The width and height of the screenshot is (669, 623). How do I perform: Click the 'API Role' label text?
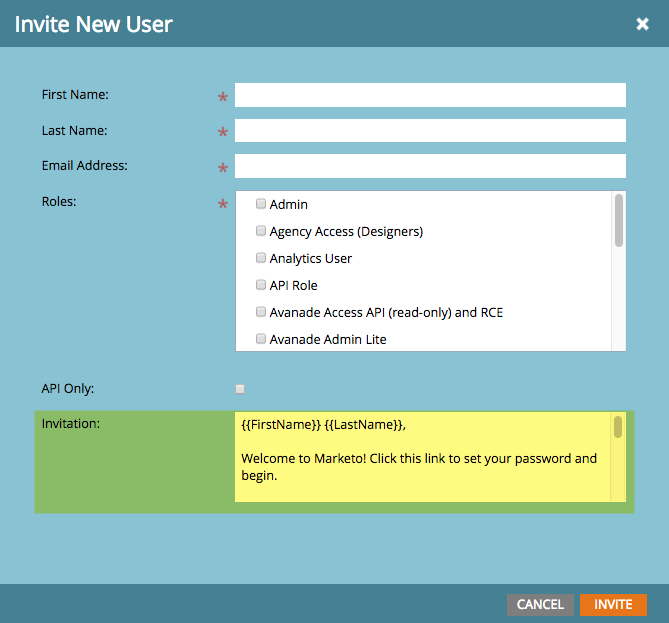tap(294, 285)
